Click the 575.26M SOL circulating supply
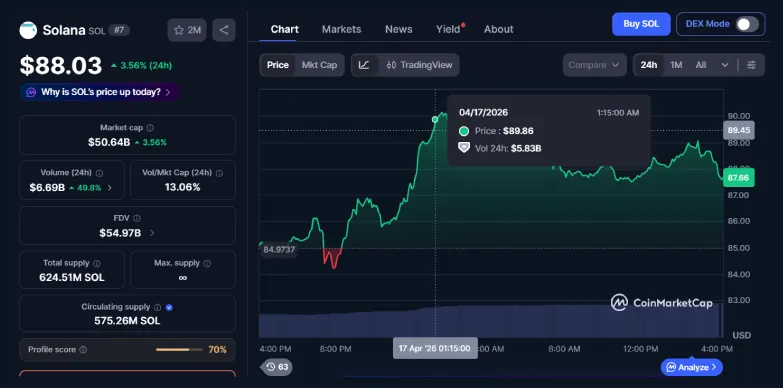The image size is (783, 388). [x=127, y=321]
